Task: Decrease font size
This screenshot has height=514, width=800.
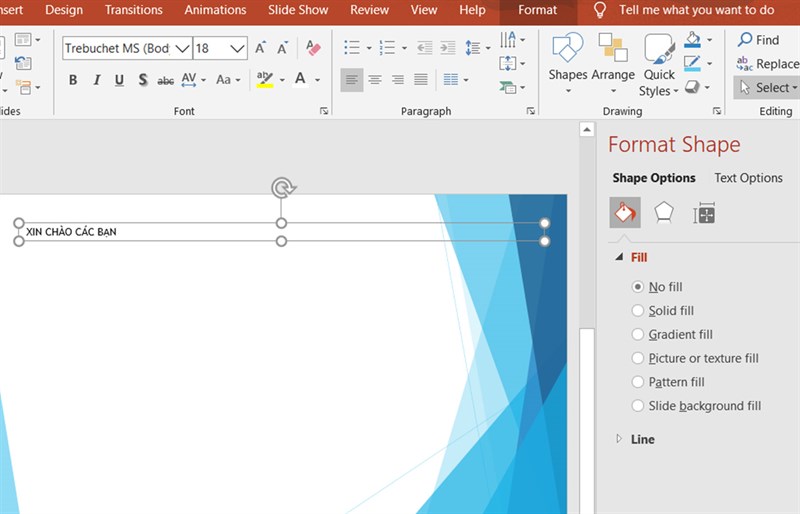Action: click(x=283, y=48)
